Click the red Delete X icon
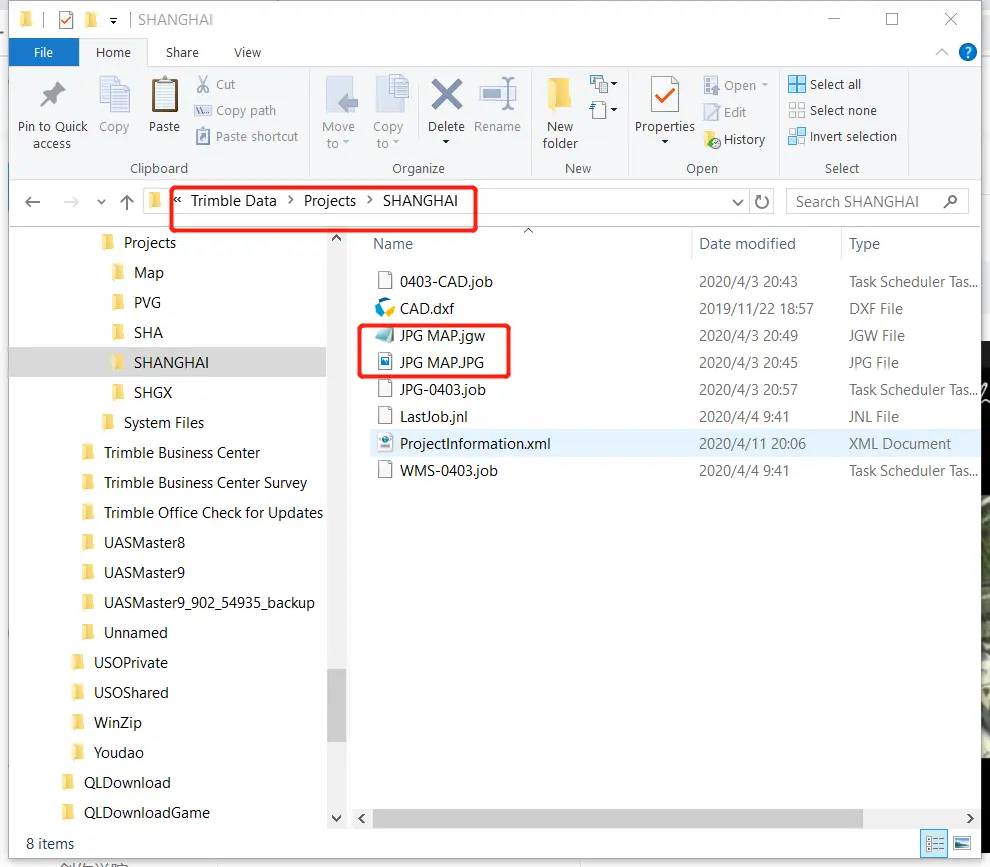The width and height of the screenshot is (990, 867). (446, 95)
